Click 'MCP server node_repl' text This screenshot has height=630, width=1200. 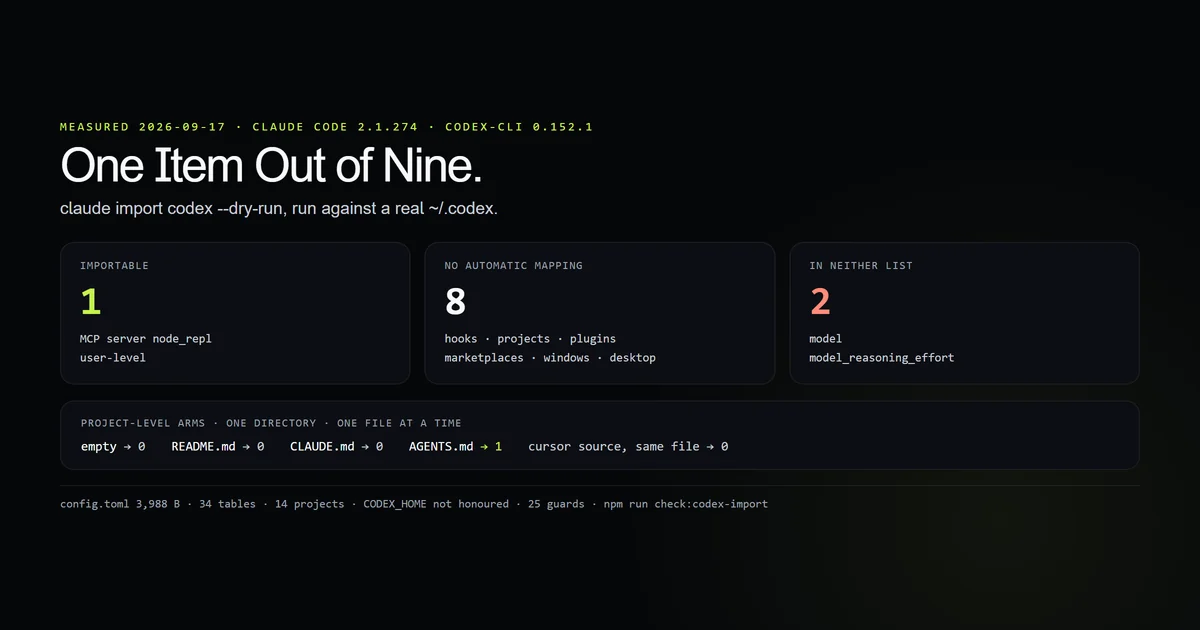click(146, 339)
